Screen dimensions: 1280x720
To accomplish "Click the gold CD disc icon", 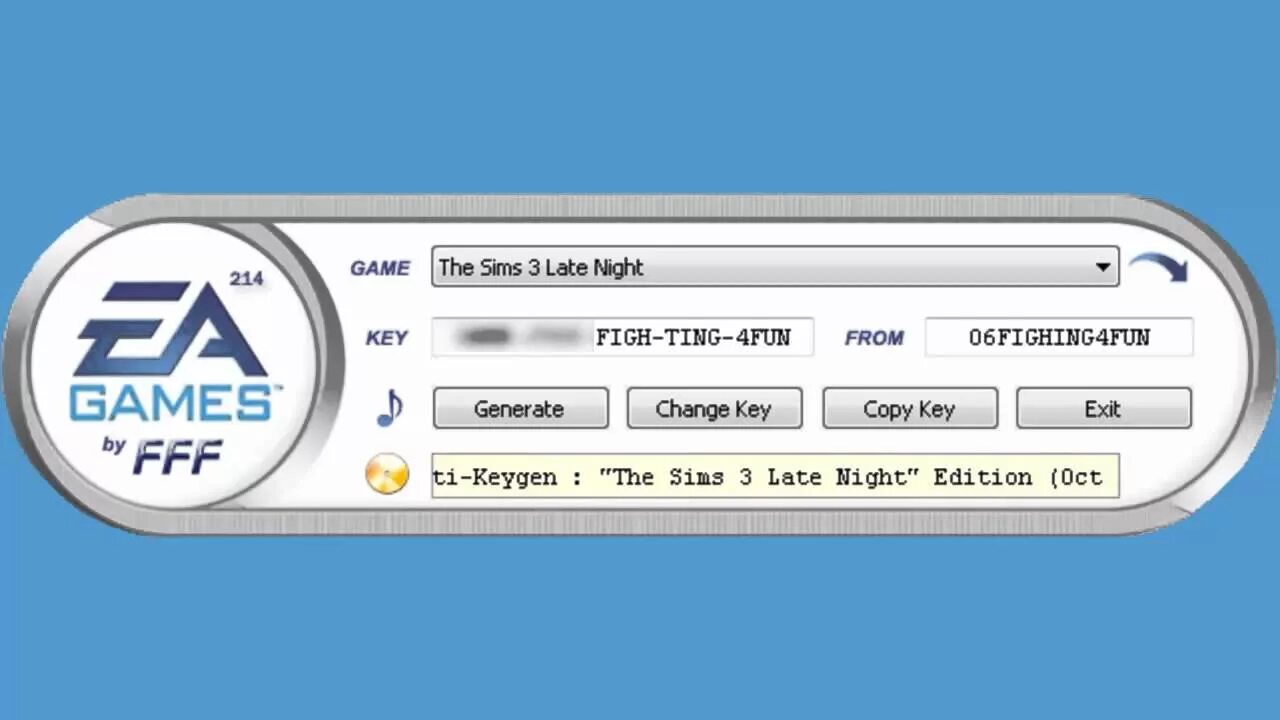I will (x=387, y=474).
